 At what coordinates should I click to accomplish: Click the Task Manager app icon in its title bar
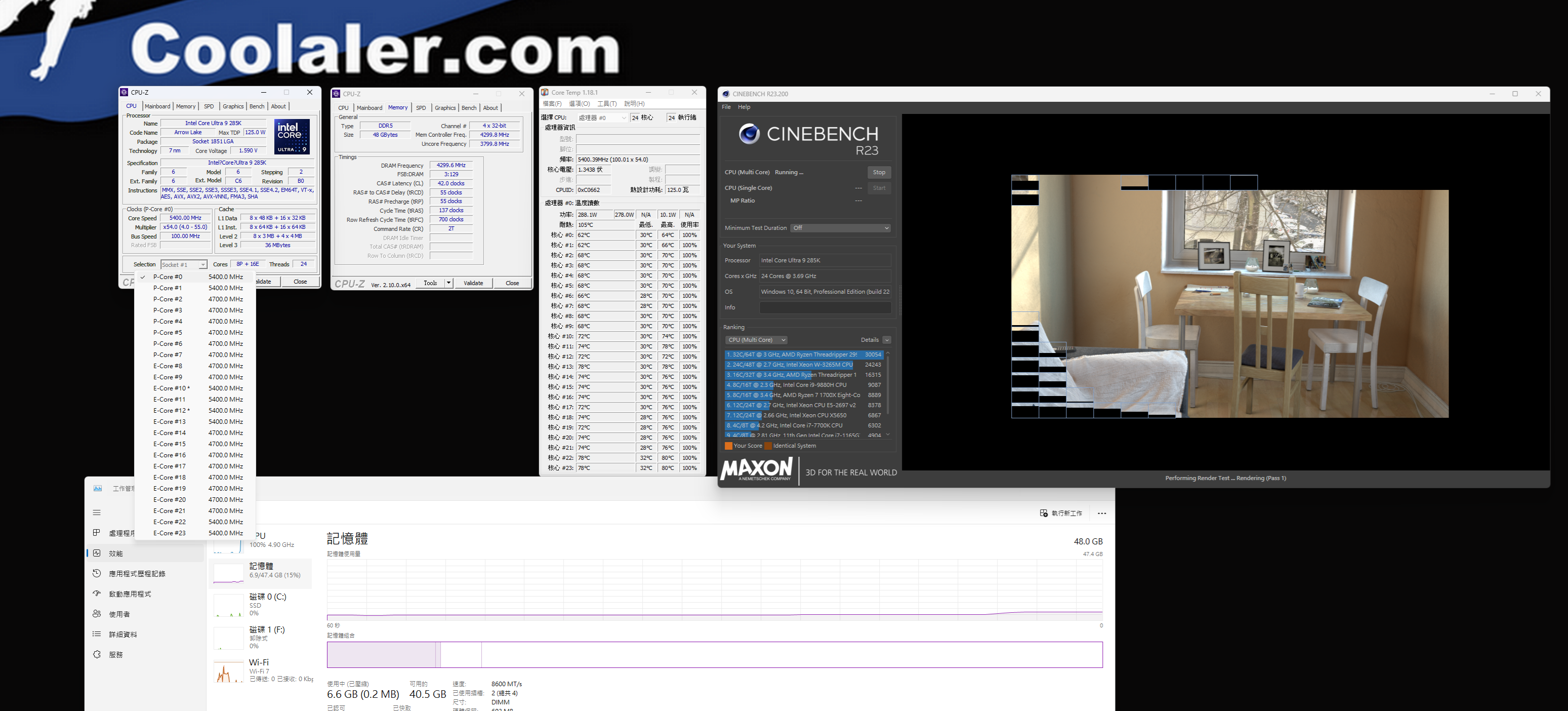click(x=97, y=488)
